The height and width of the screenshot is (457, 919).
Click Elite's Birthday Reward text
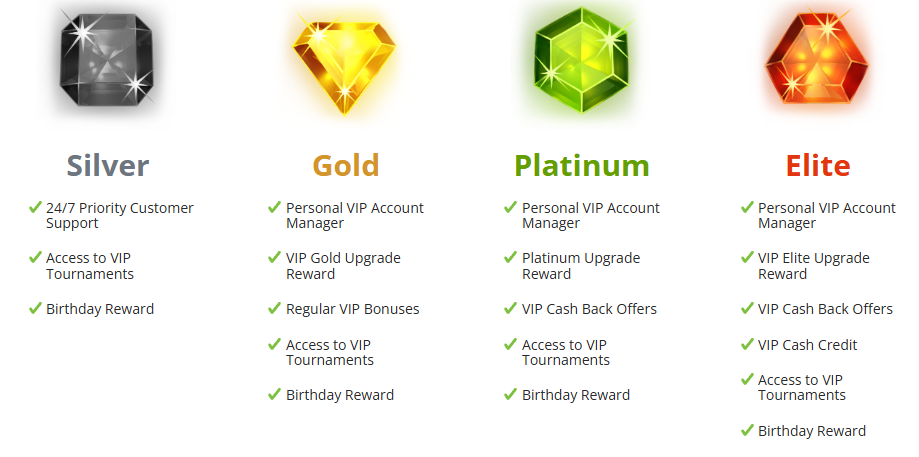pos(812,431)
